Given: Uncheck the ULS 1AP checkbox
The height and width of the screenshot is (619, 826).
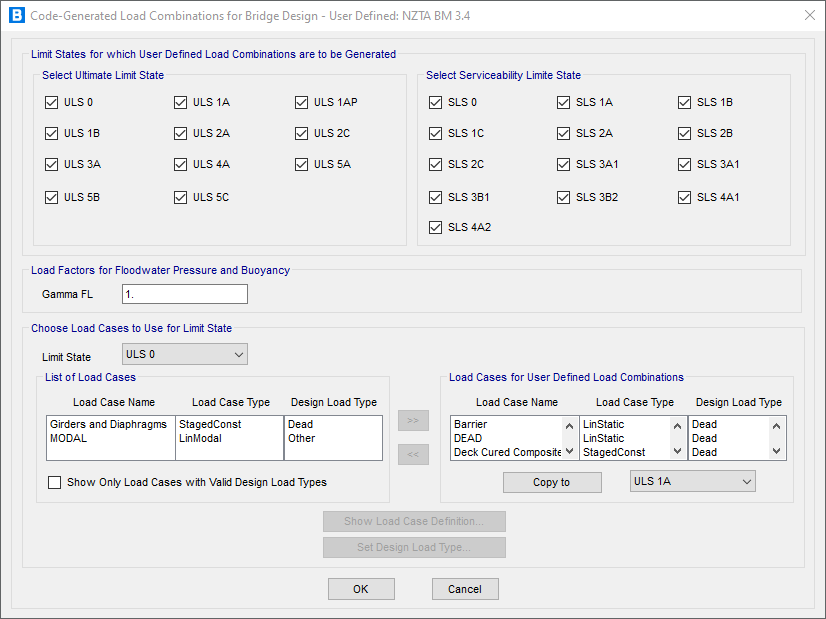Looking at the screenshot, I should (303, 102).
